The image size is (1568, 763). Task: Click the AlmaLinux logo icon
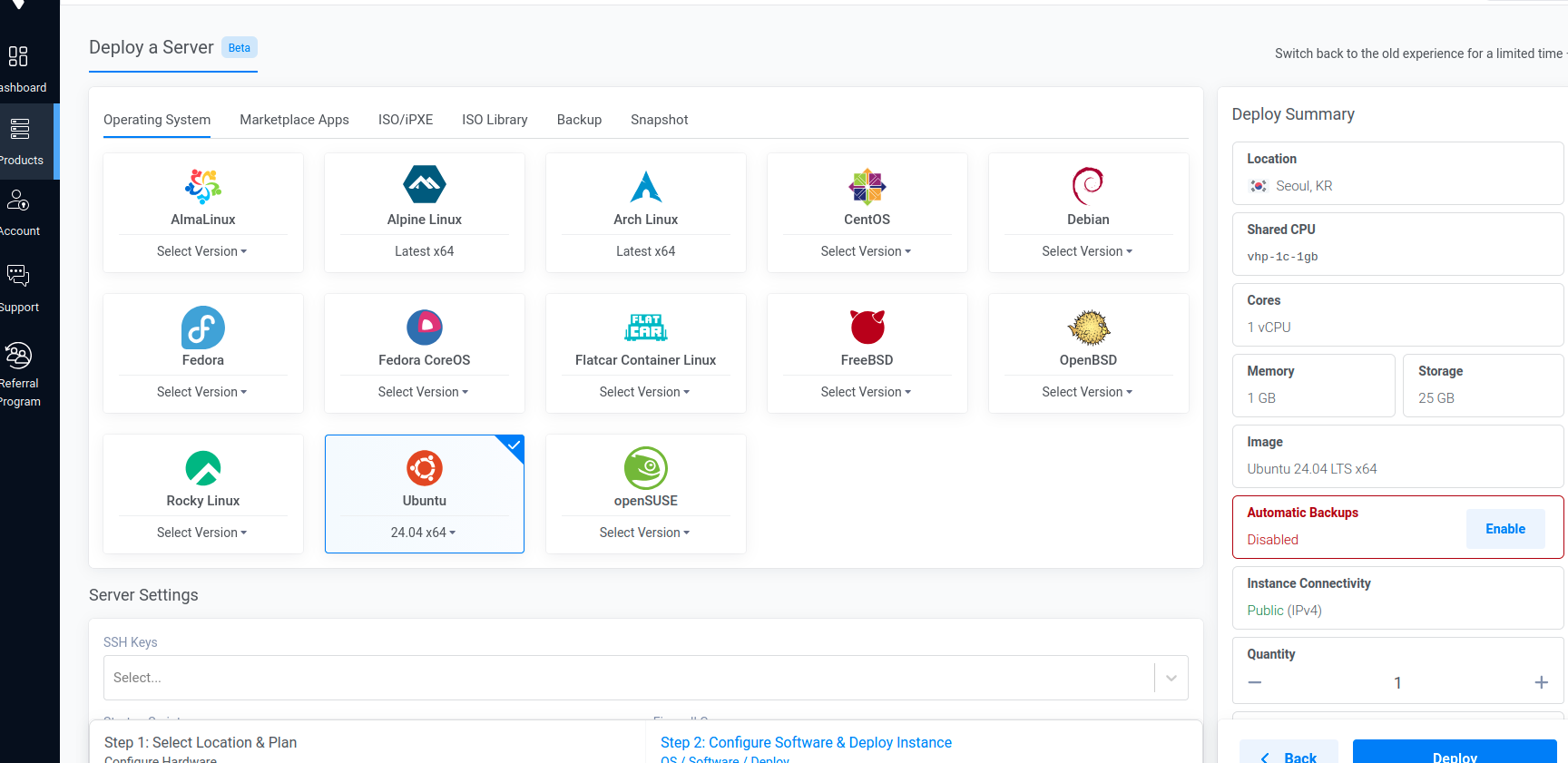203,186
